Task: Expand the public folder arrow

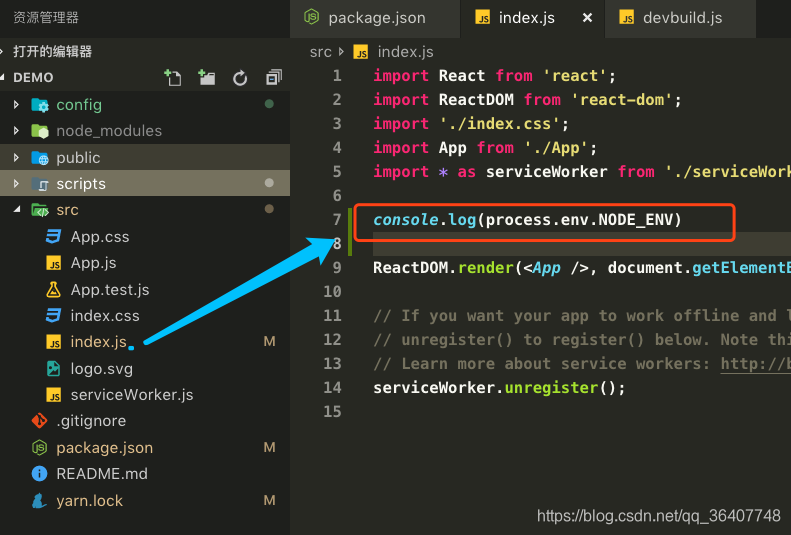Action: click(16, 157)
